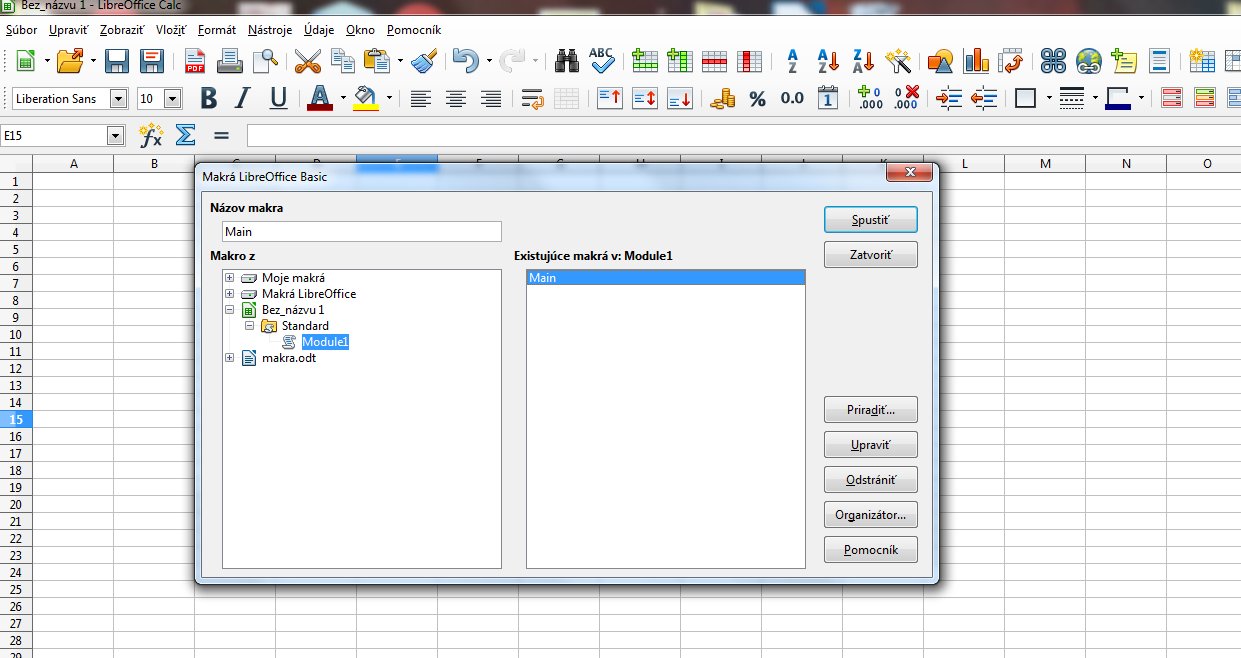Toggle Wrap Text in cell
The image size is (1241, 658).
coord(532,98)
